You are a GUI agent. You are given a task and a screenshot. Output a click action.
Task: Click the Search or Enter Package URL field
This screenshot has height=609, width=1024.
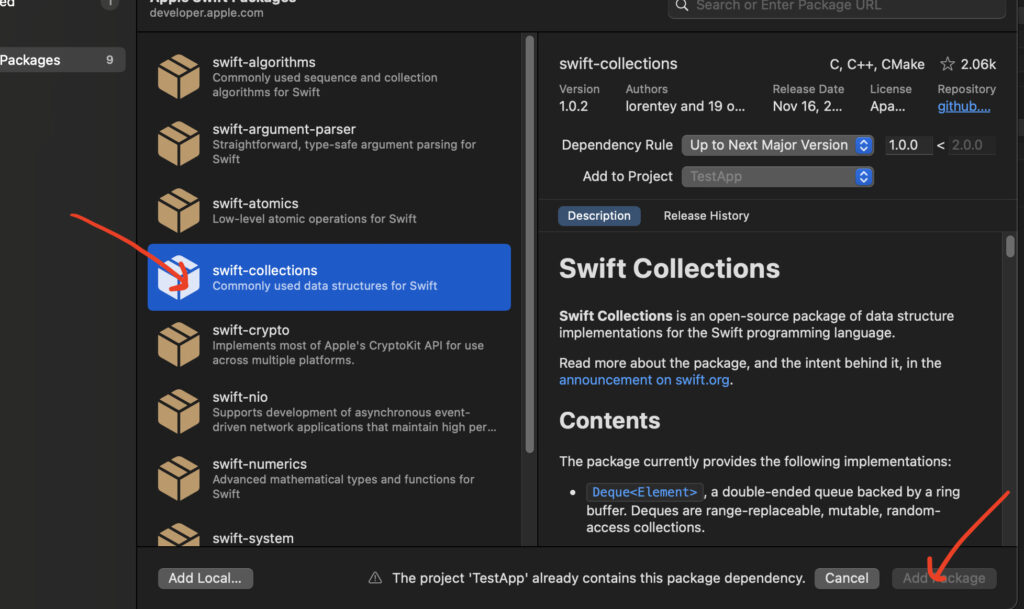pyautogui.click(x=836, y=7)
